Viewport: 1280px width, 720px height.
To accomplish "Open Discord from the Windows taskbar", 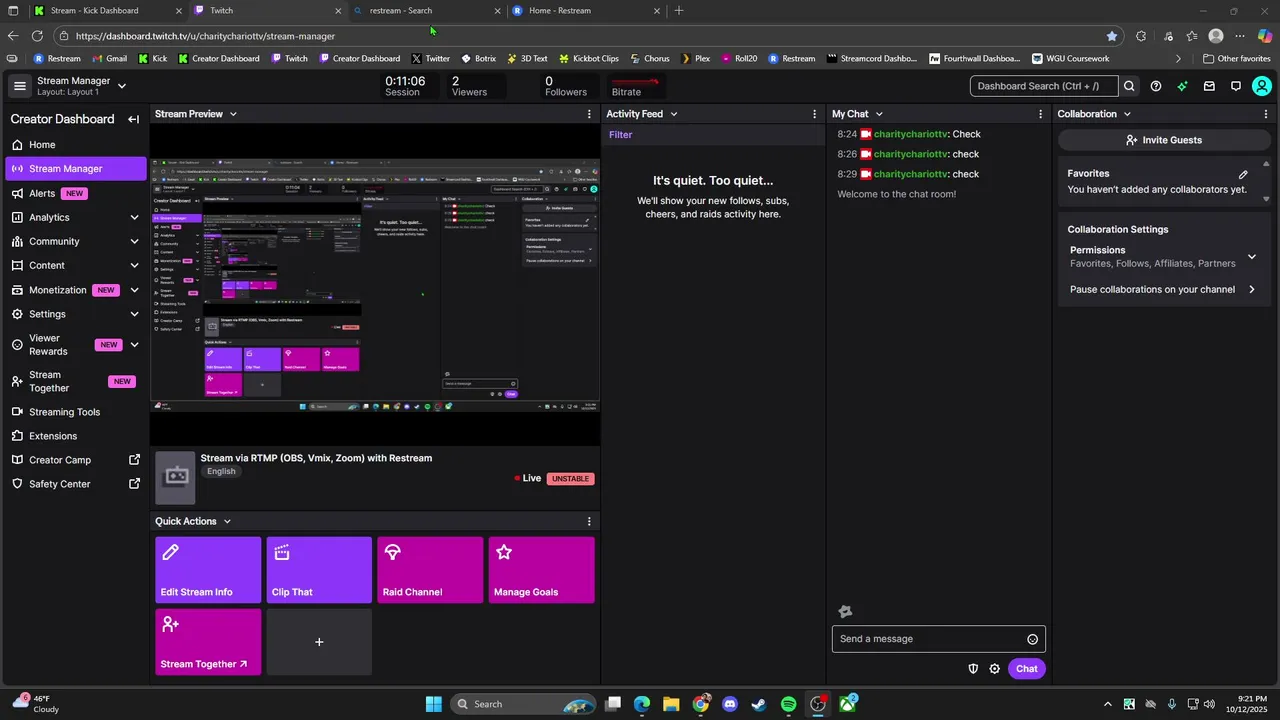I will tap(730, 704).
